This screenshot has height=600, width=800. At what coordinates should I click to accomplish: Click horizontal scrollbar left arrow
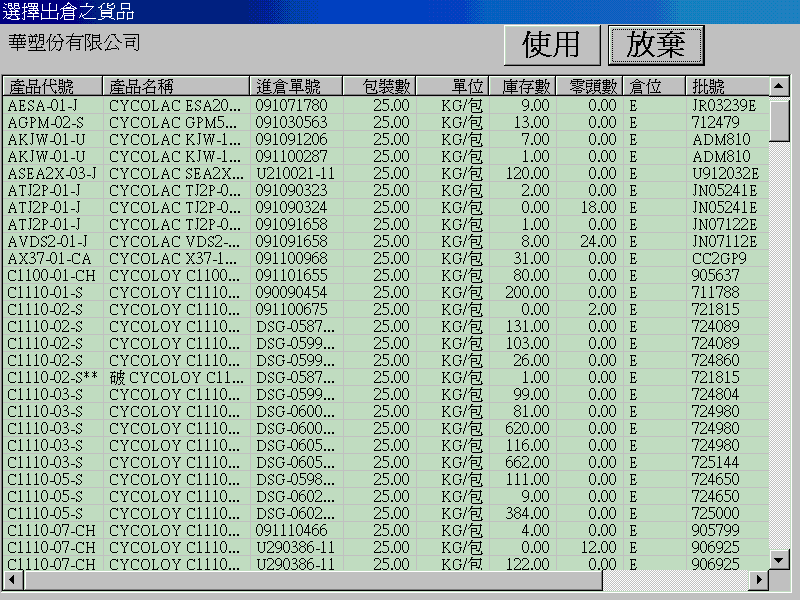click(x=13, y=580)
